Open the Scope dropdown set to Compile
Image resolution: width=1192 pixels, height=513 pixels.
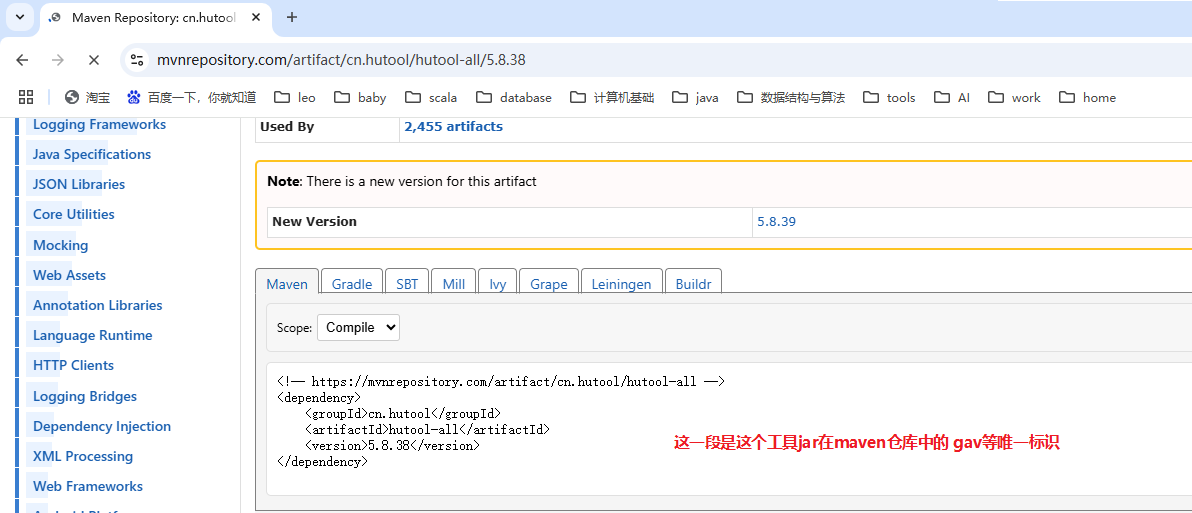[x=358, y=328]
